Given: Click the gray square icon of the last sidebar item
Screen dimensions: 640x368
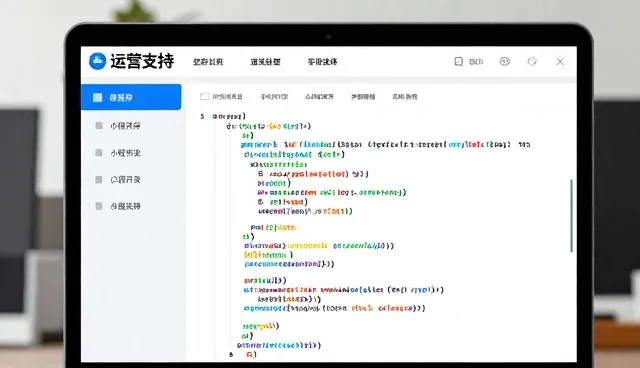Looking at the screenshot, I should tap(99, 206).
